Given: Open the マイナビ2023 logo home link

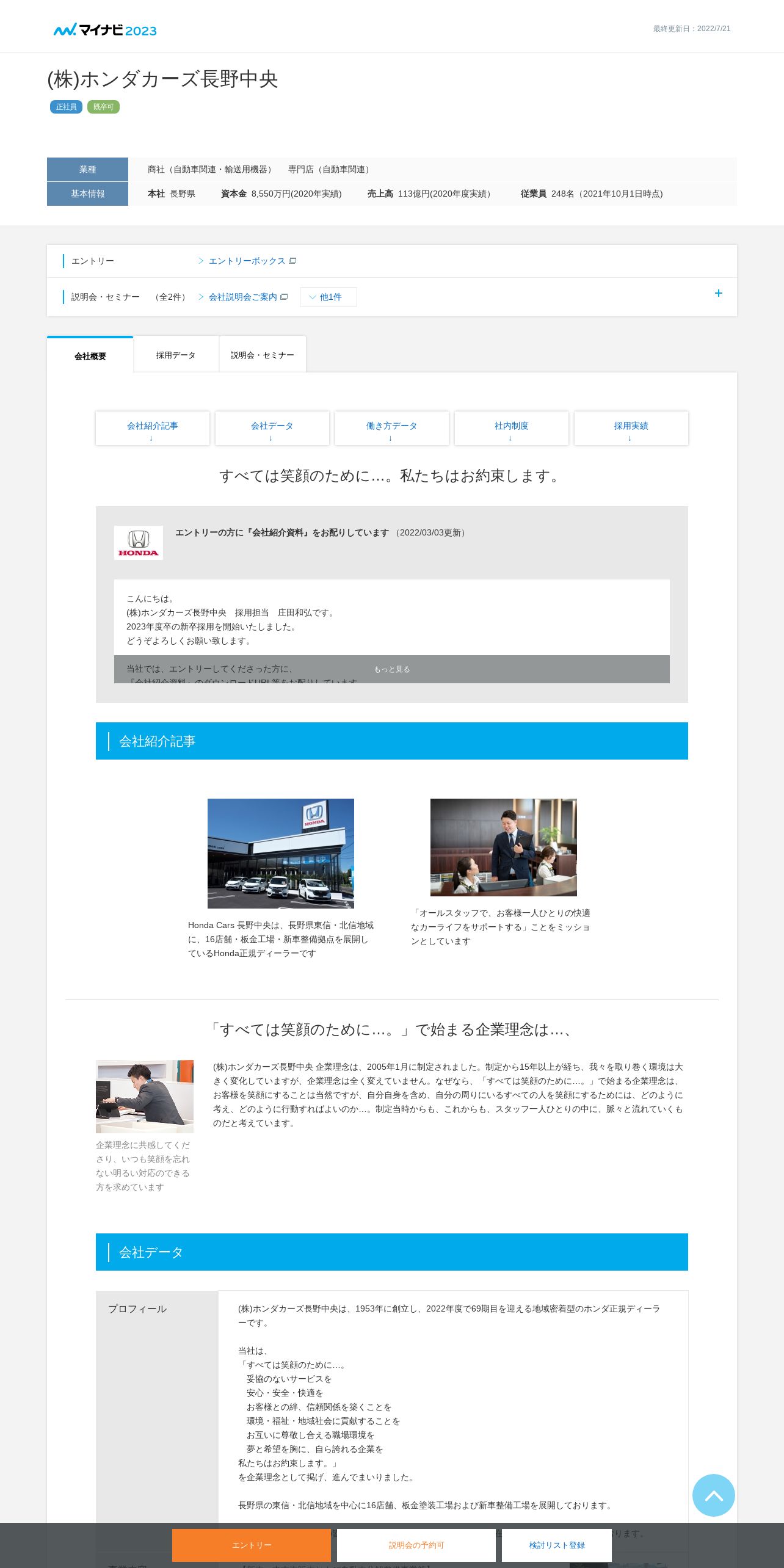Looking at the screenshot, I should pos(105,30).
